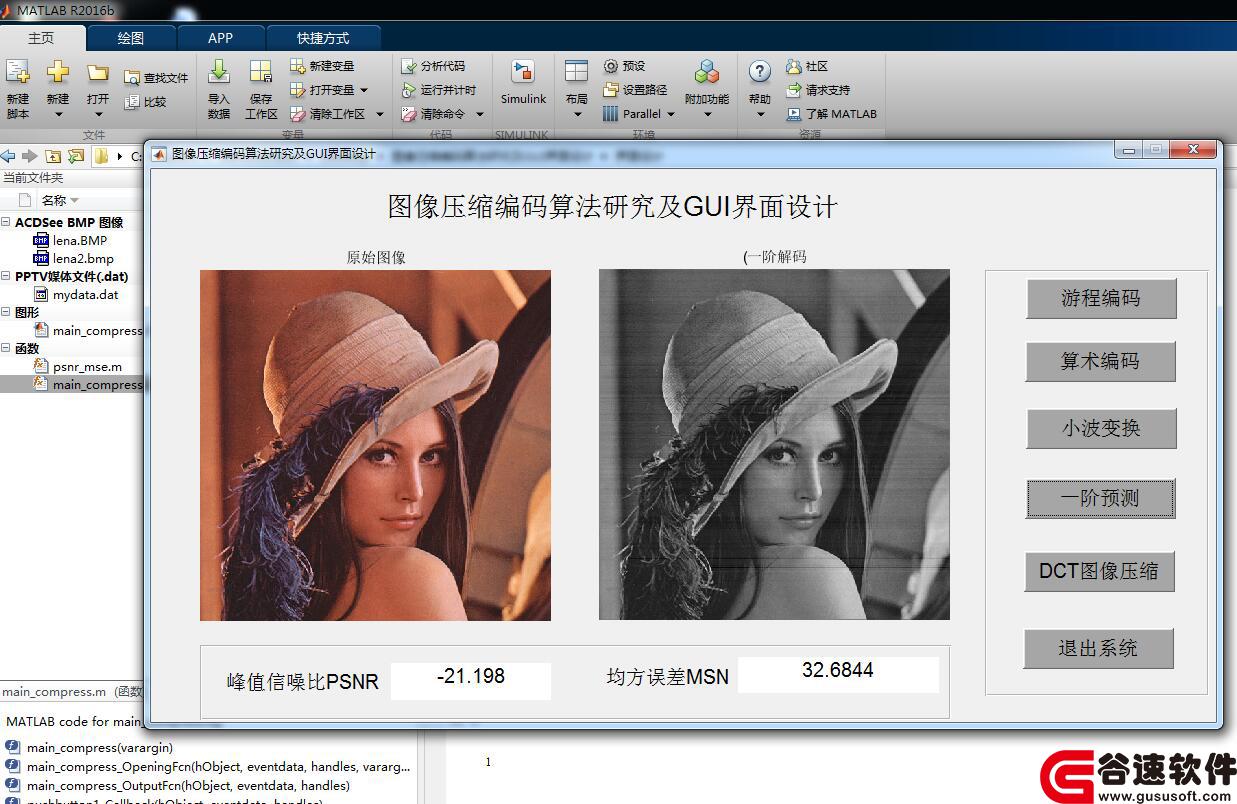Collapse the PPTV媒体文件(.dat) group
This screenshot has width=1237, height=804.
[6, 276]
